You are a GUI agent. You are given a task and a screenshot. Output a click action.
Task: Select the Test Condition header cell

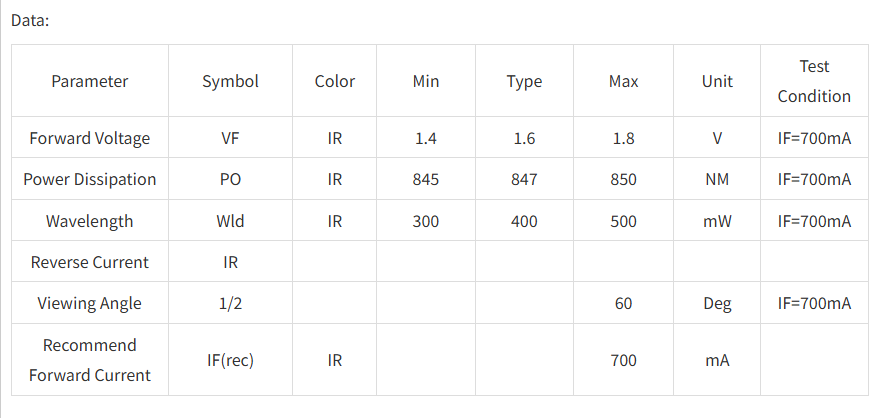814,81
